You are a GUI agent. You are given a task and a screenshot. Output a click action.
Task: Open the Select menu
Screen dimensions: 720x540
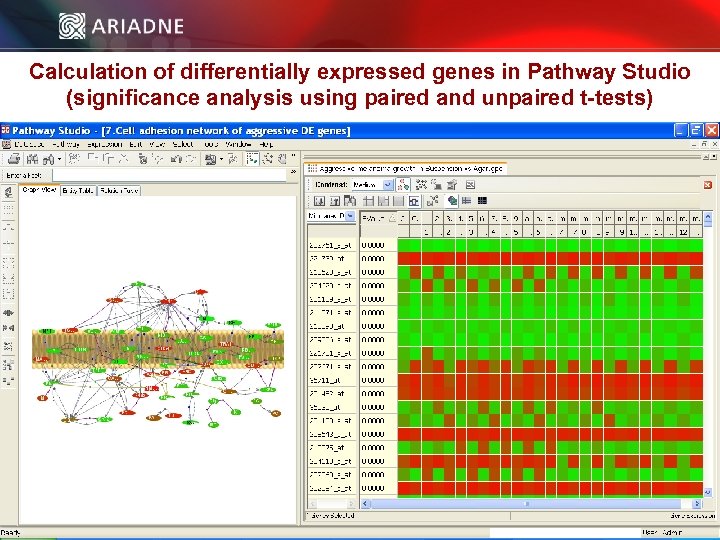click(x=183, y=144)
